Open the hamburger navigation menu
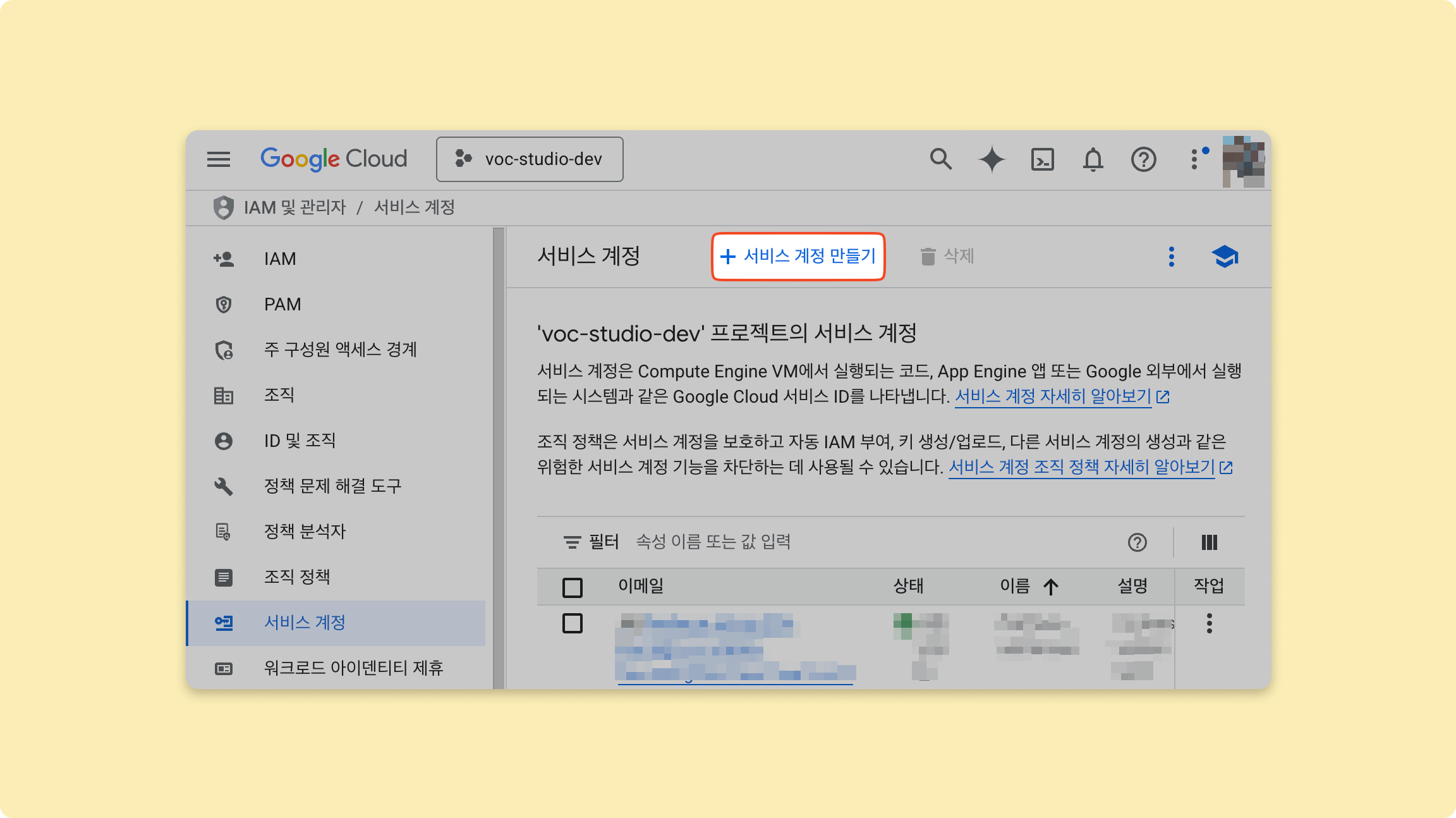 click(219, 159)
